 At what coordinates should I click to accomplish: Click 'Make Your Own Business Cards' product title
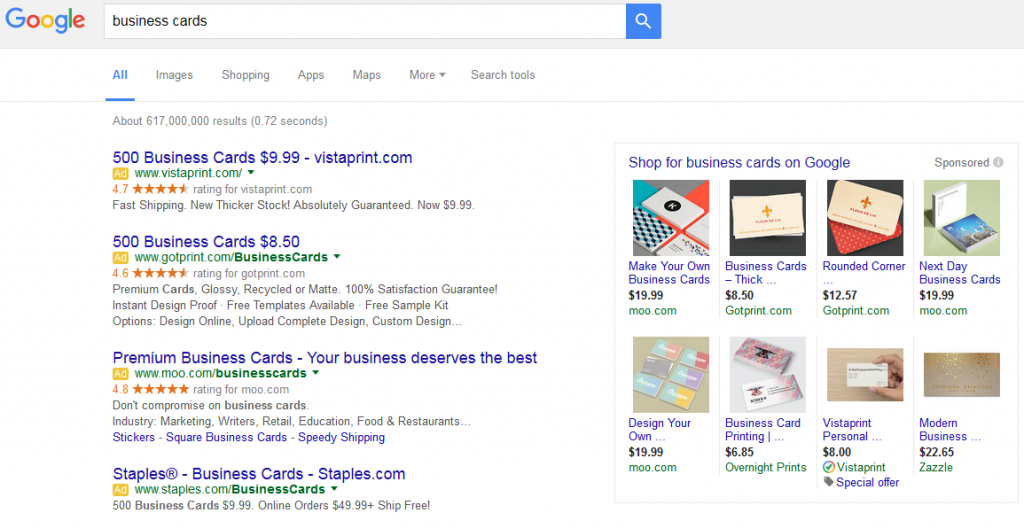[669, 273]
